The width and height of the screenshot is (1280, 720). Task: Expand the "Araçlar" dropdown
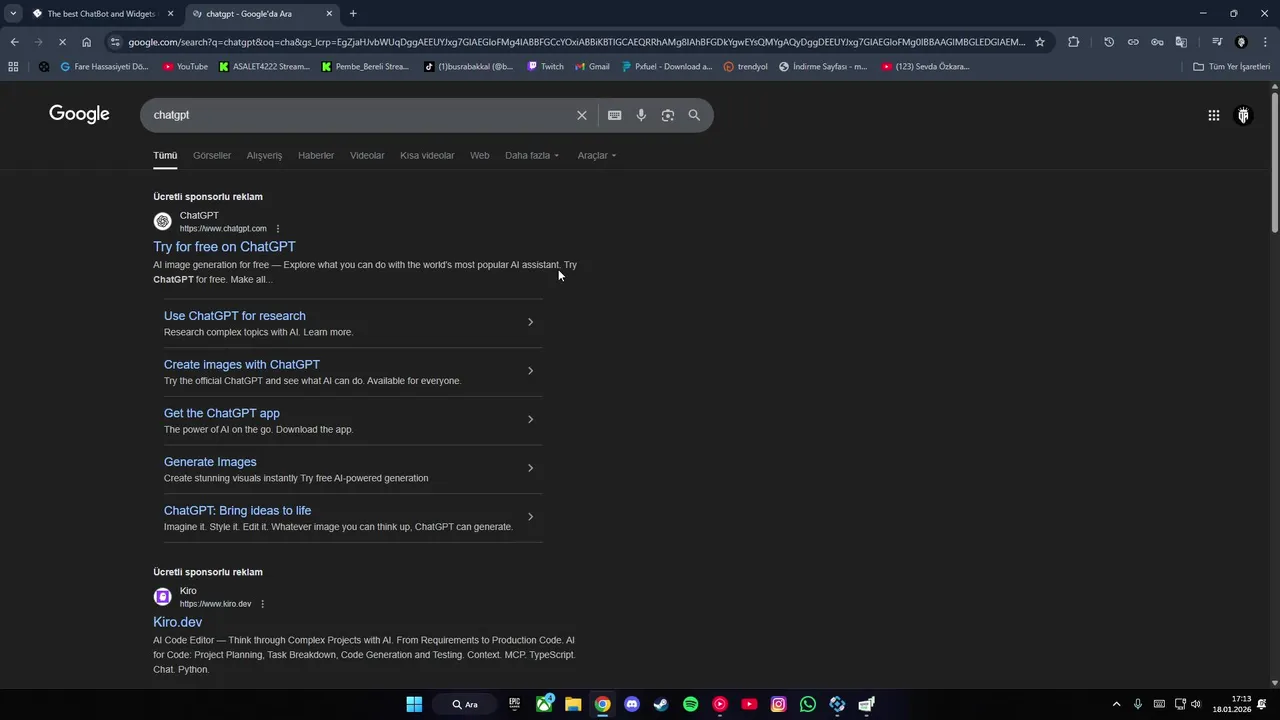point(597,155)
